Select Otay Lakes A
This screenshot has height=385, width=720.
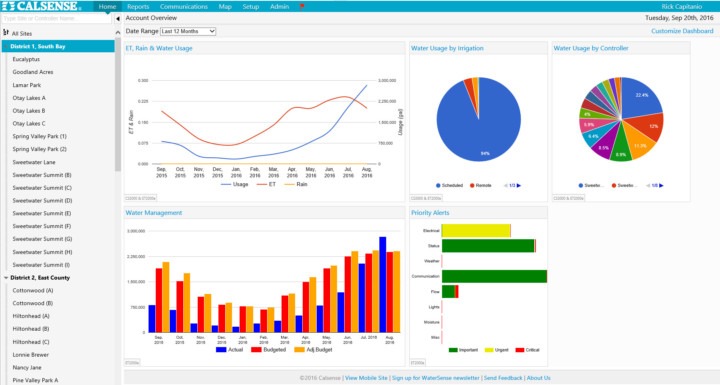29,98
